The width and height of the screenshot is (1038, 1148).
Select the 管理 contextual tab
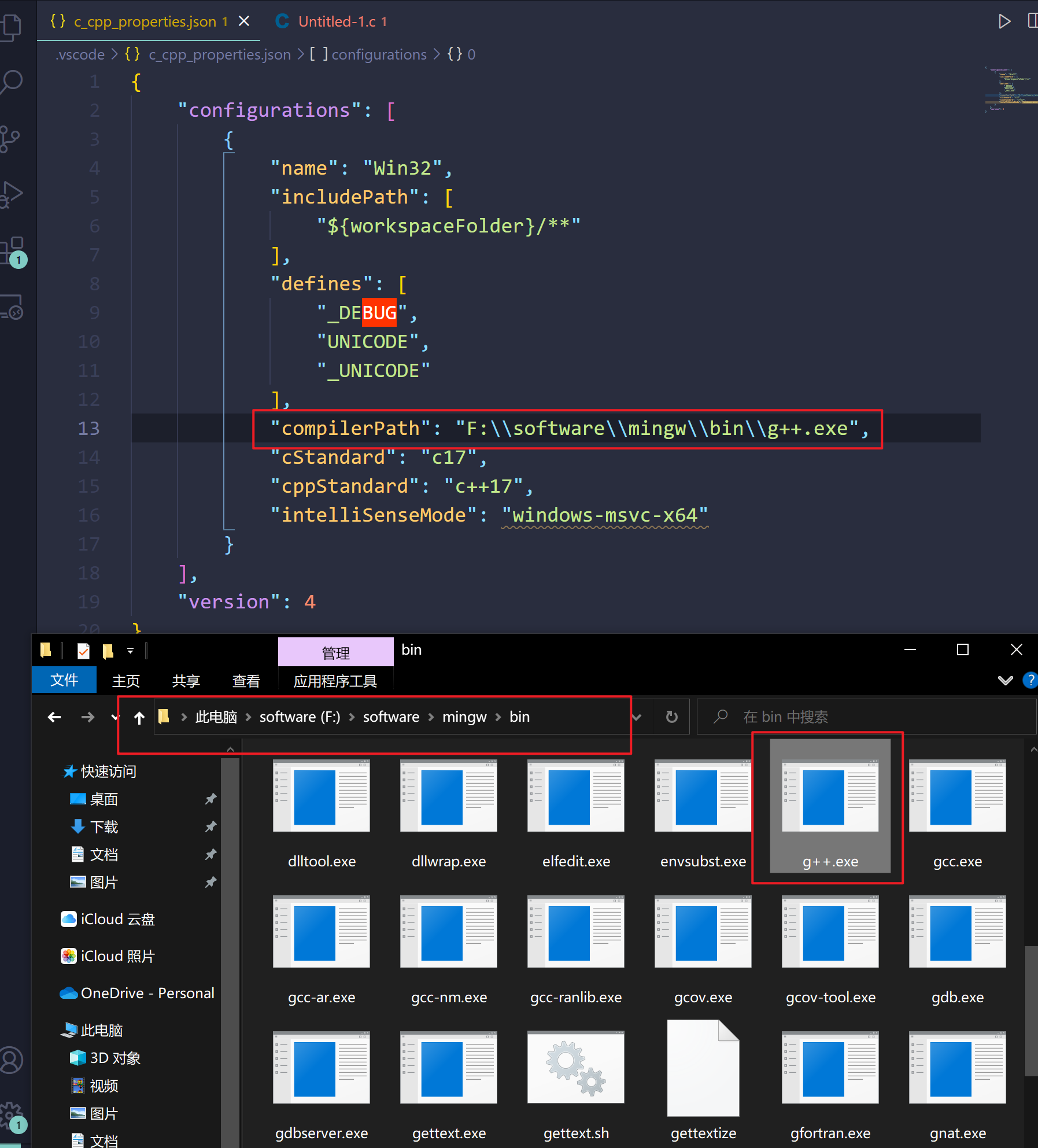pos(336,652)
